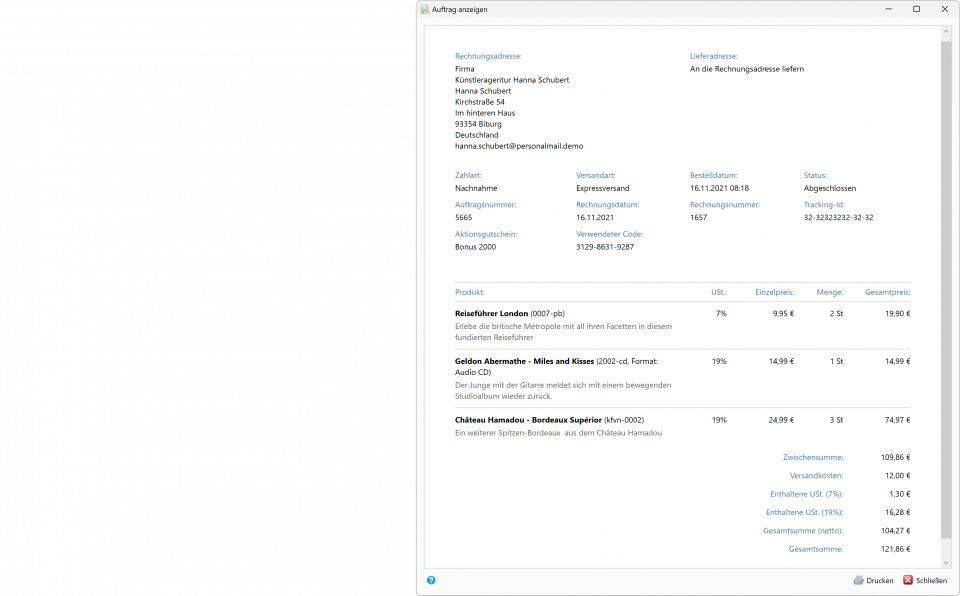The height and width of the screenshot is (596, 960).
Task: Open the help icon in bottom-left corner
Action: click(x=431, y=580)
